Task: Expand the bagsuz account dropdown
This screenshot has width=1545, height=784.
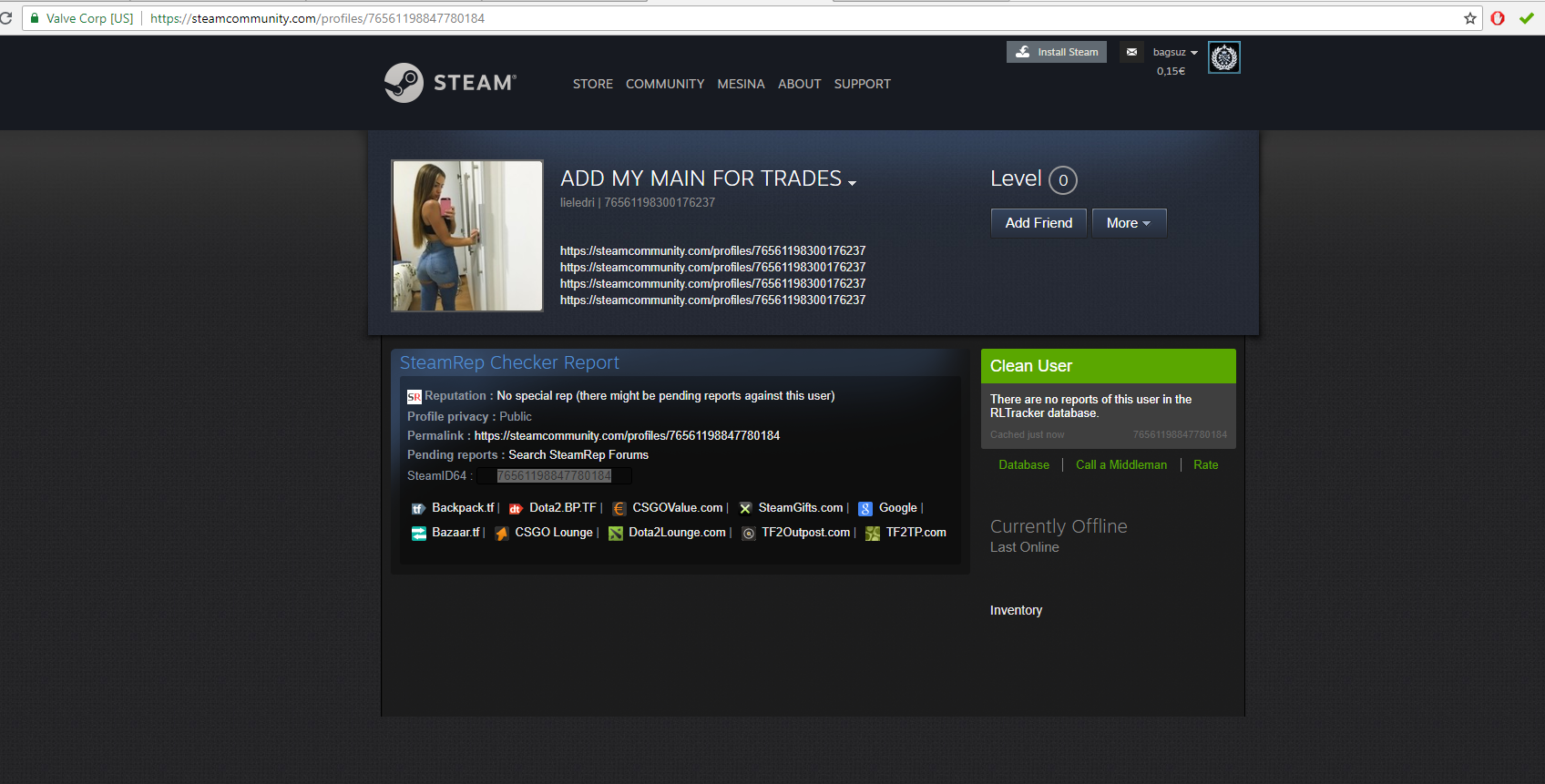Action: click(x=1175, y=53)
